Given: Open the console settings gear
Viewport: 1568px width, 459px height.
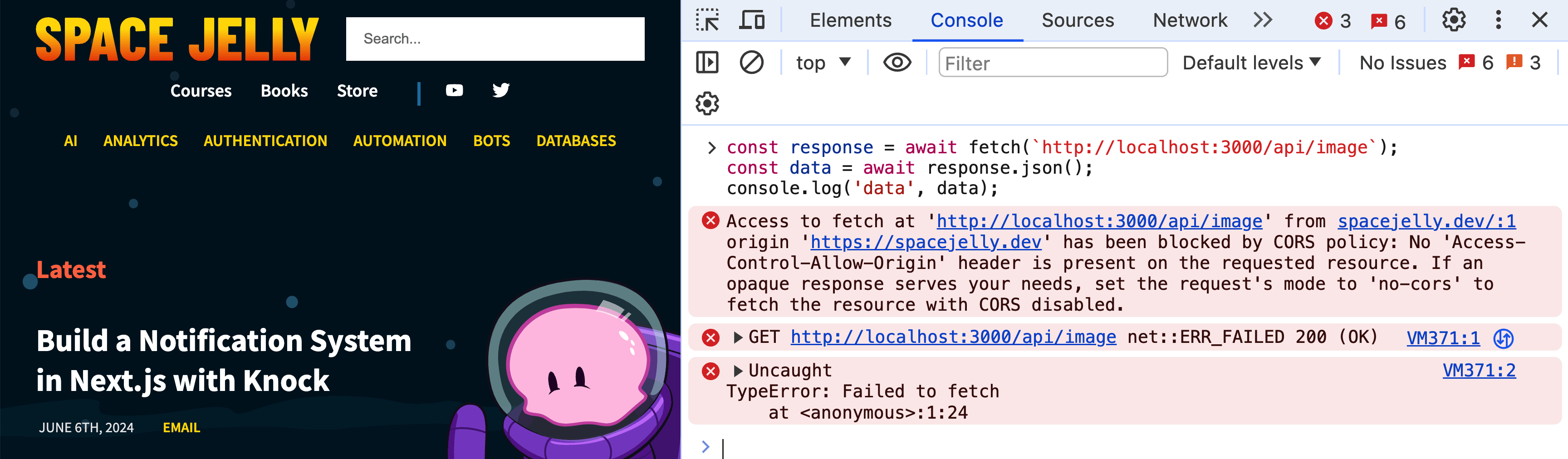Looking at the screenshot, I should pyautogui.click(x=707, y=103).
